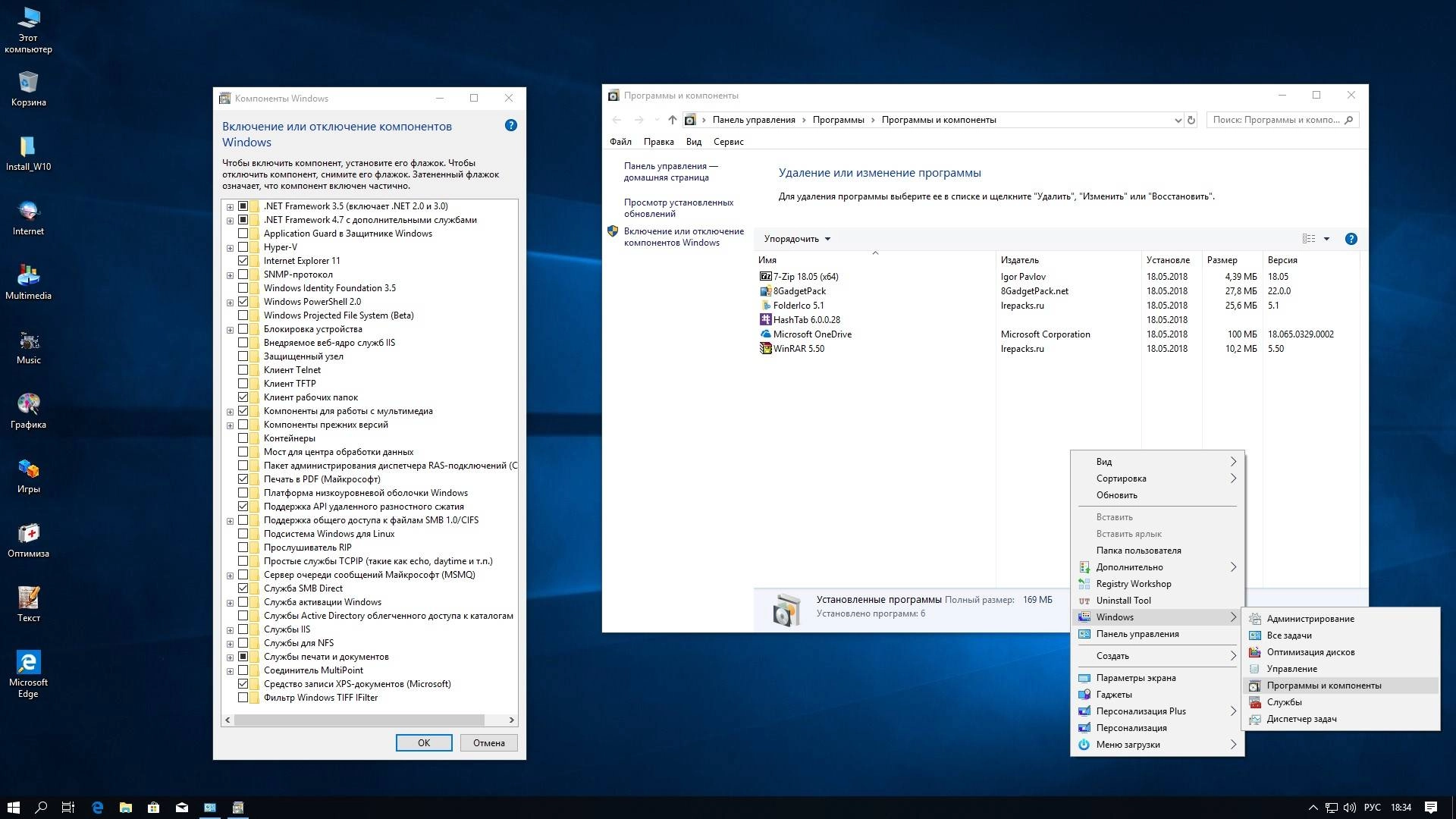The image size is (1456, 819).
Task: Click the help icon in Компоненты Windows
Action: [511, 125]
